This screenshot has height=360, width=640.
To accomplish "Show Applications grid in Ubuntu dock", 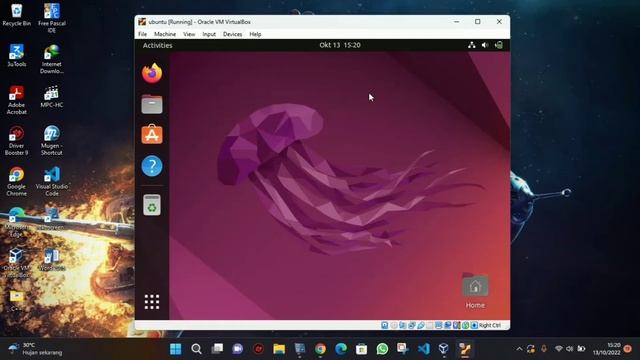I will point(152,302).
